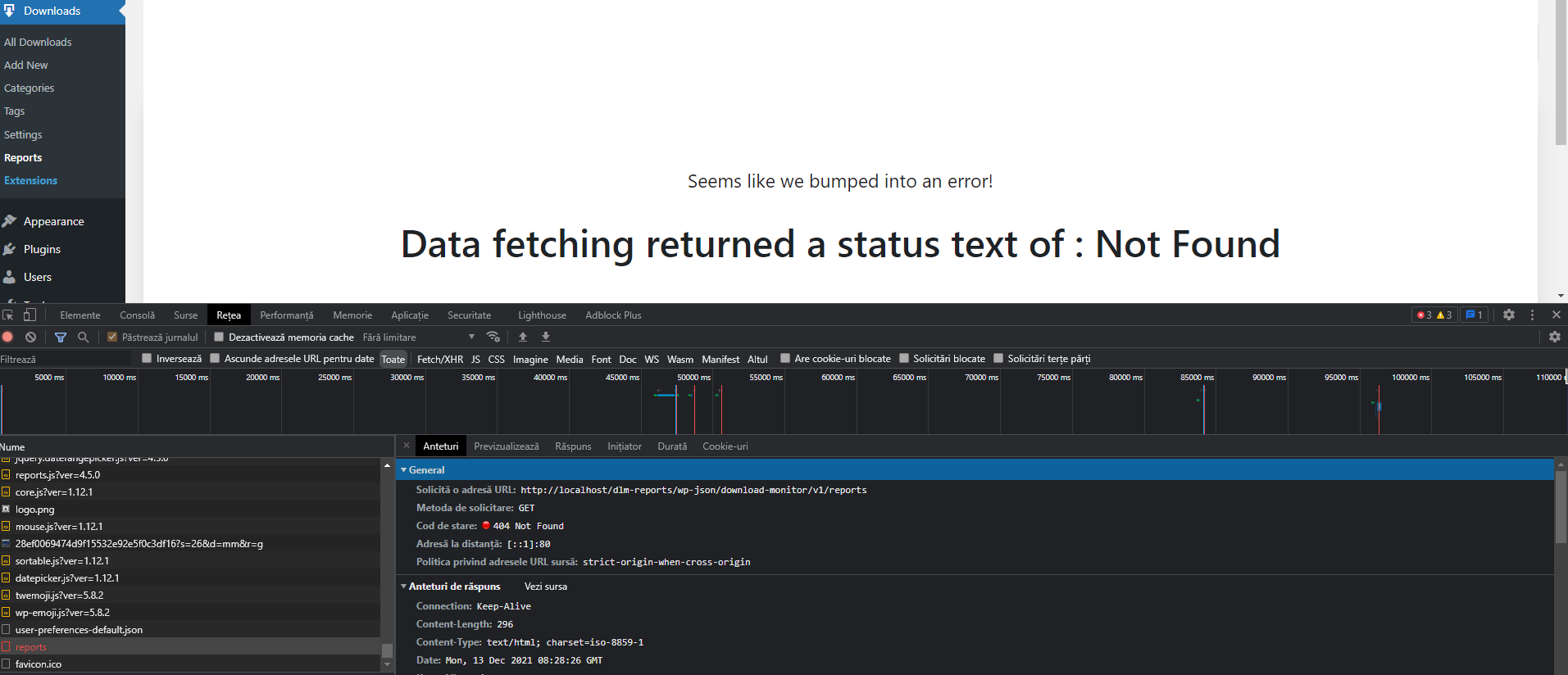The width and height of the screenshot is (1568, 675).
Task: Check Solicitări blocate checkbox
Action: [x=904, y=358]
